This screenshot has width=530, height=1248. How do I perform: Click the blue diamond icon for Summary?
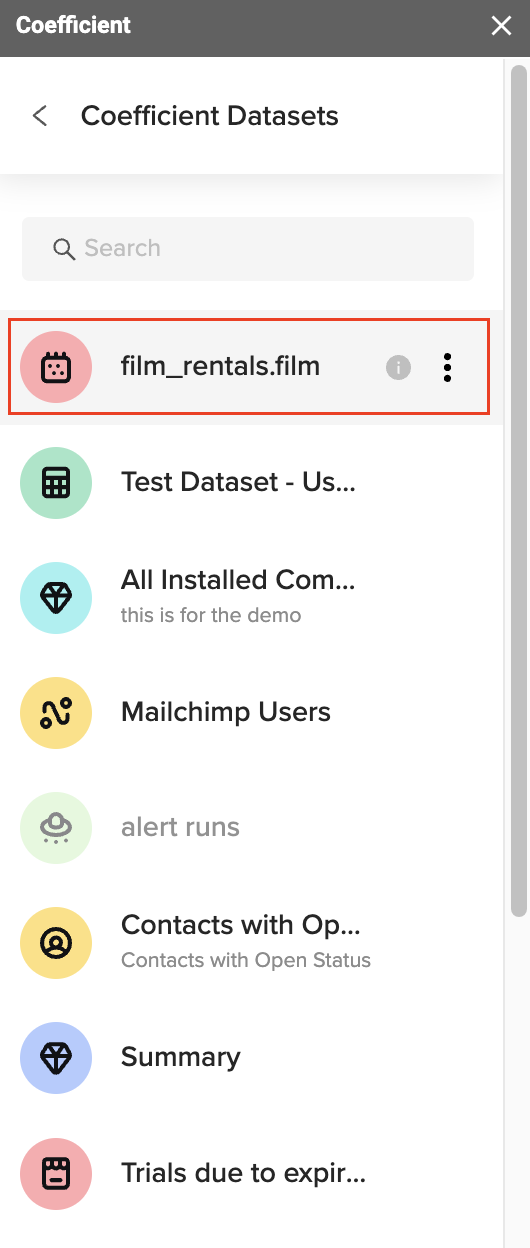pyautogui.click(x=56, y=1058)
